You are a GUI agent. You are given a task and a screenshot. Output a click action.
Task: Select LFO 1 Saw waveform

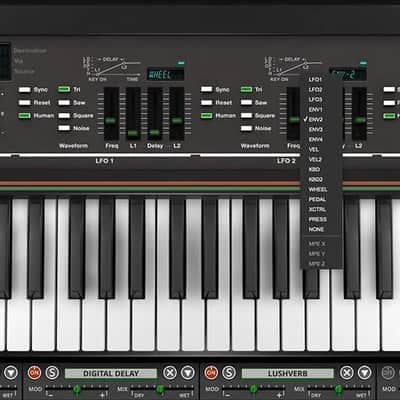64,103
